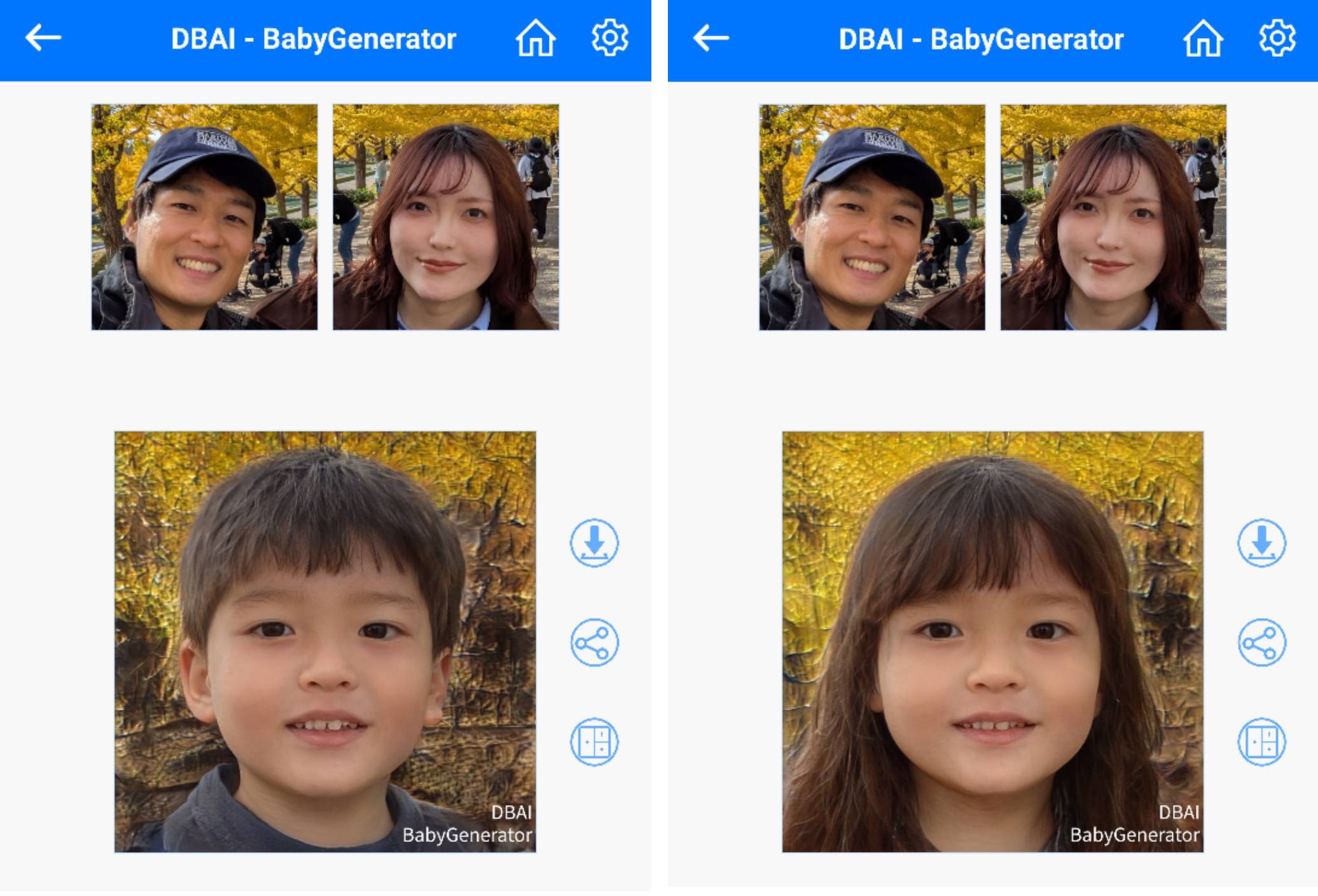
Task: Open collage layout icon beside boy image
Action: (x=594, y=741)
